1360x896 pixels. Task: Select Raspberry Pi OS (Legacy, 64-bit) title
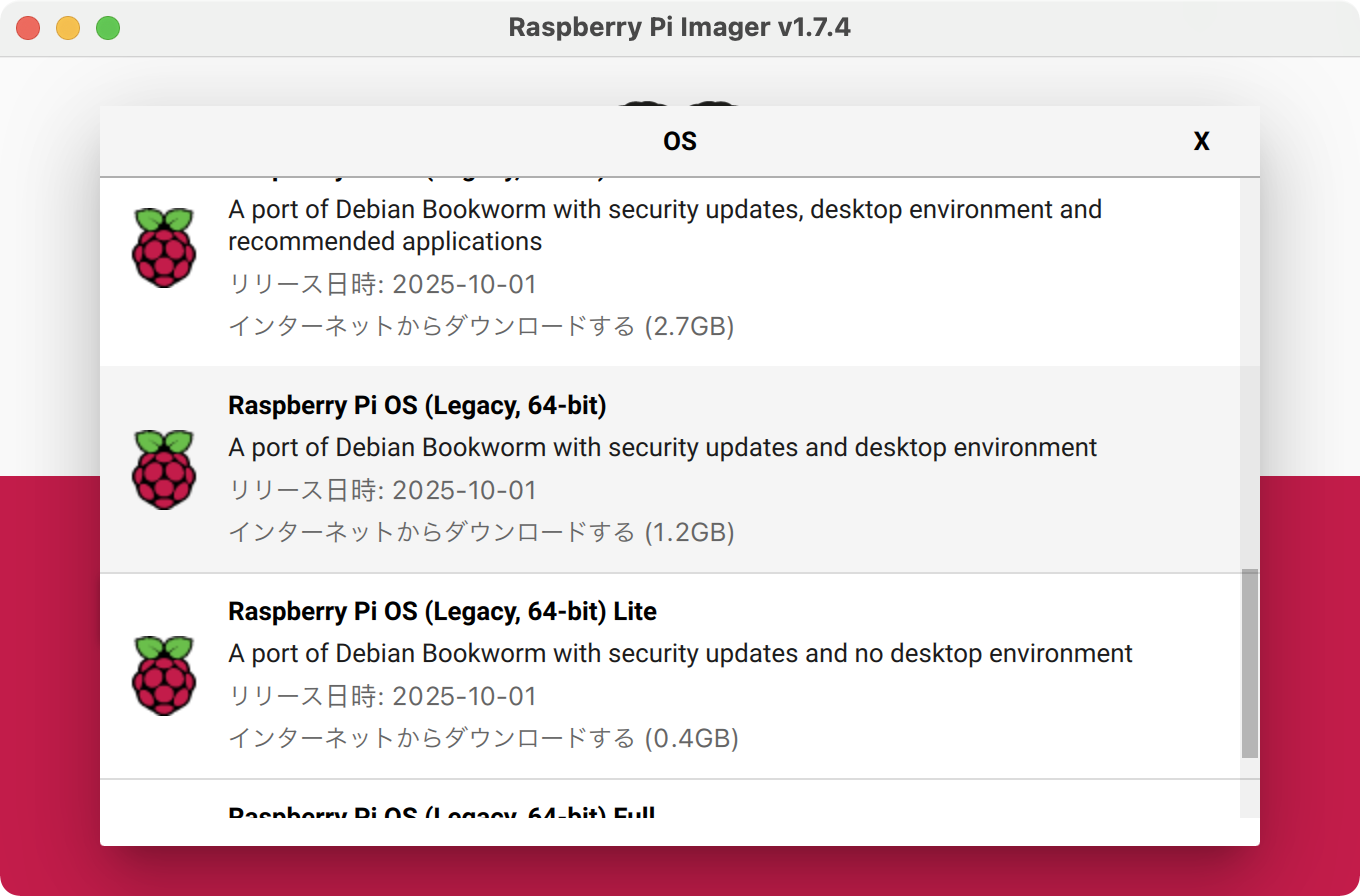(418, 405)
